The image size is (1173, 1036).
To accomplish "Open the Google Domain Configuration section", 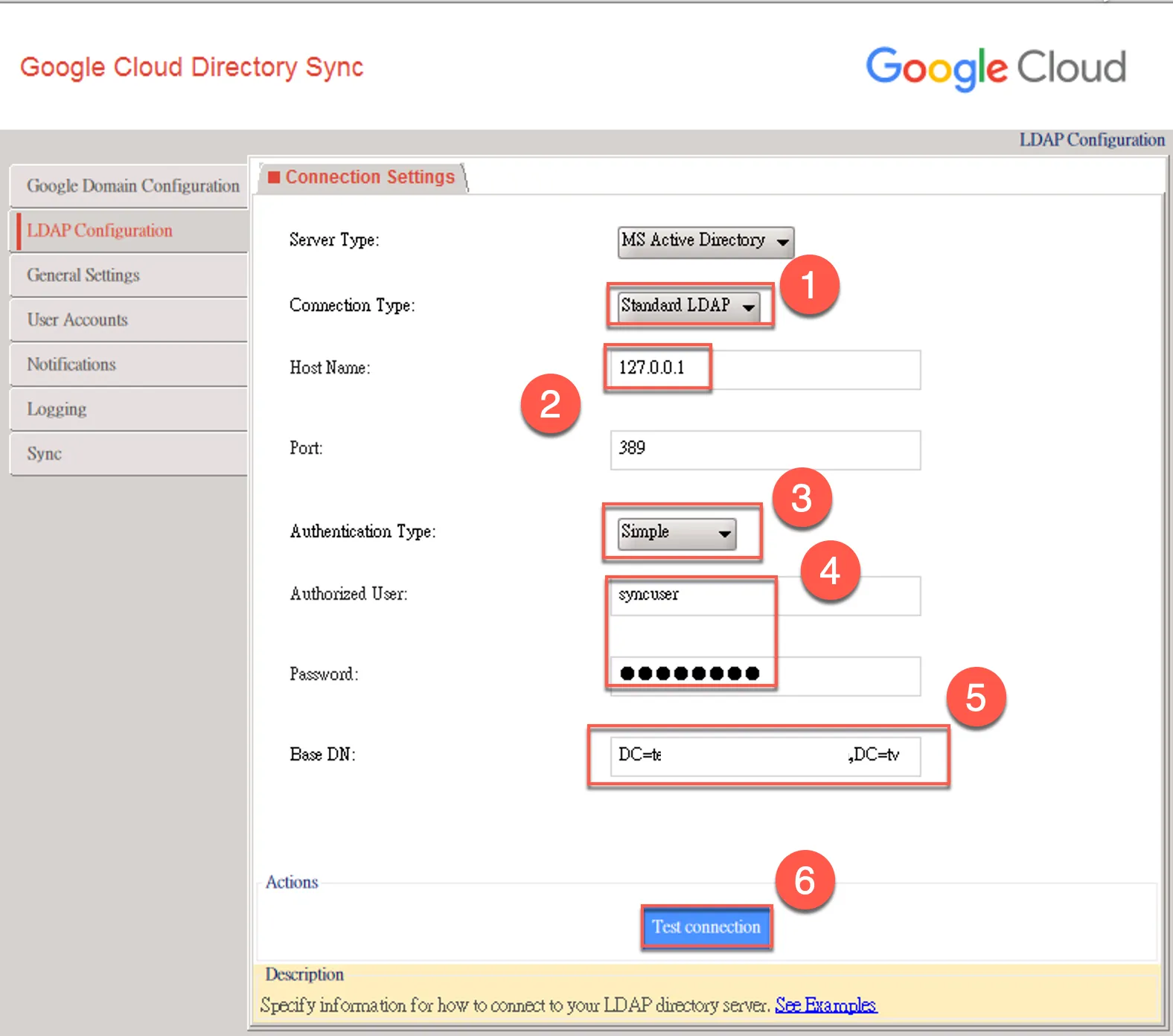I will 129,186.
